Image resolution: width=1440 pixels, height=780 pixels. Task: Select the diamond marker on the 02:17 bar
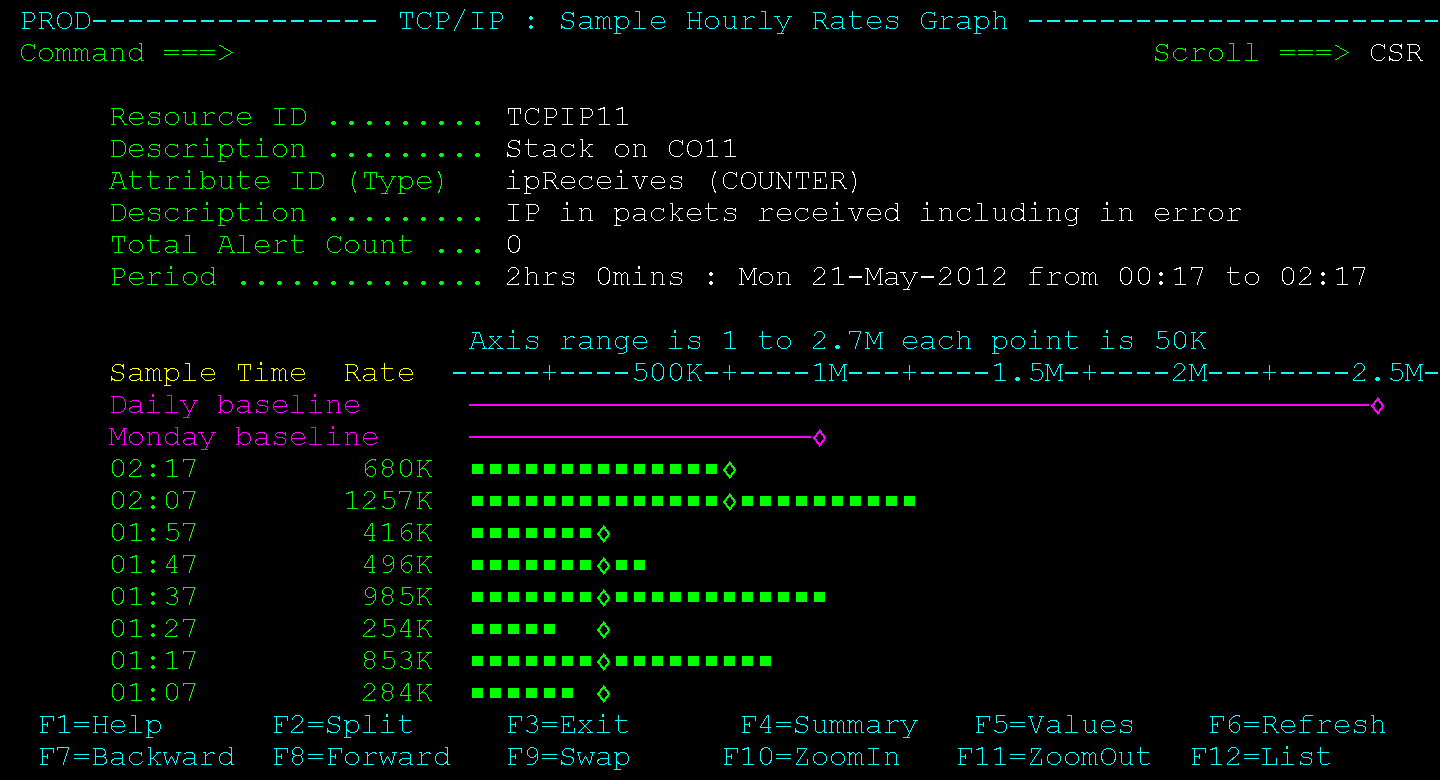[x=728, y=469]
